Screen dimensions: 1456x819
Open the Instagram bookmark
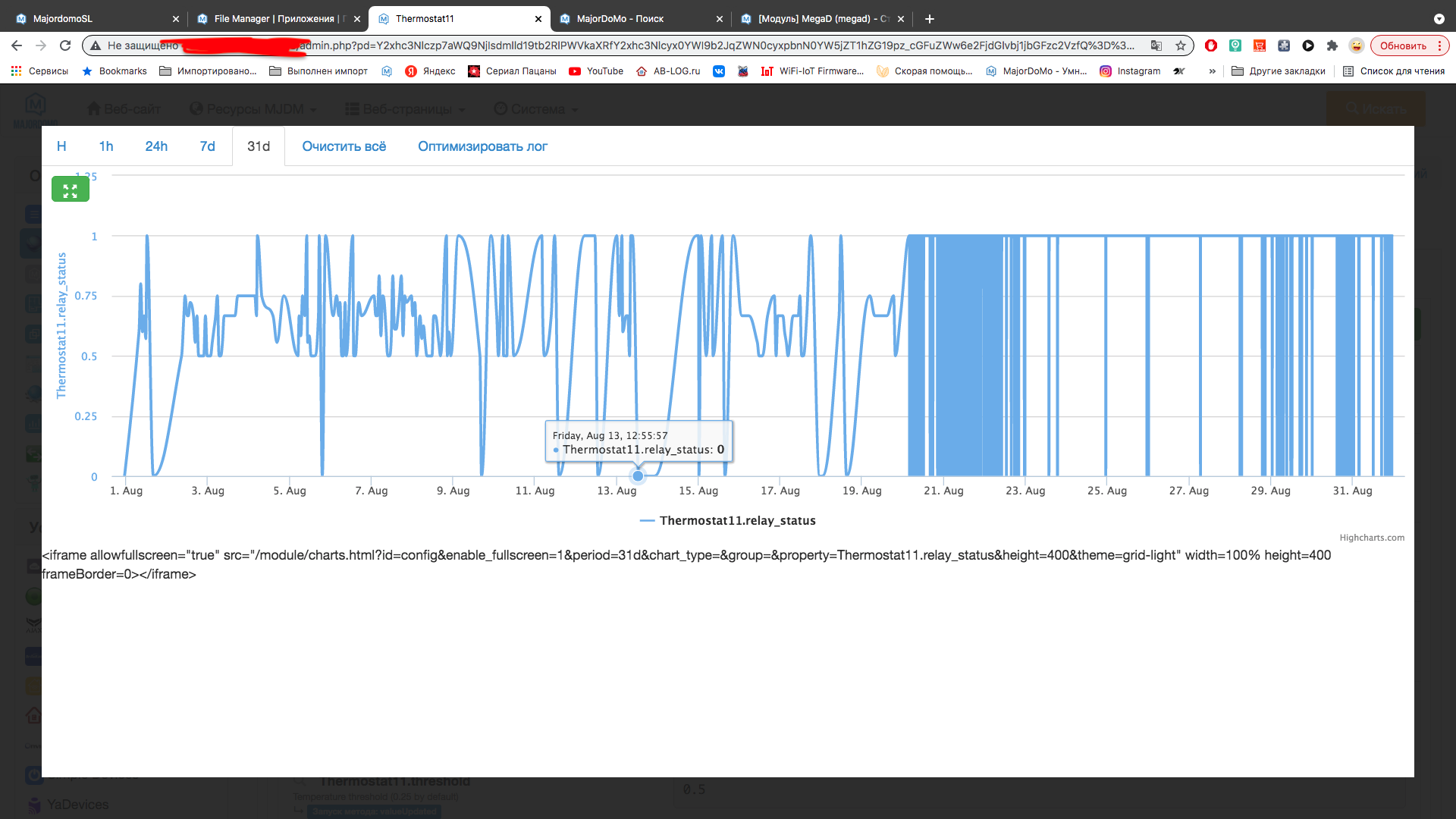click(x=1130, y=71)
